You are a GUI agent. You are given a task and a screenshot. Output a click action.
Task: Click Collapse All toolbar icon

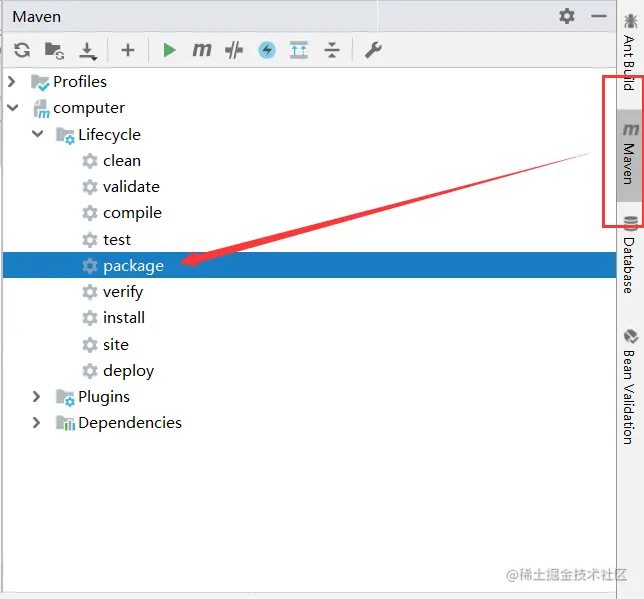(332, 51)
